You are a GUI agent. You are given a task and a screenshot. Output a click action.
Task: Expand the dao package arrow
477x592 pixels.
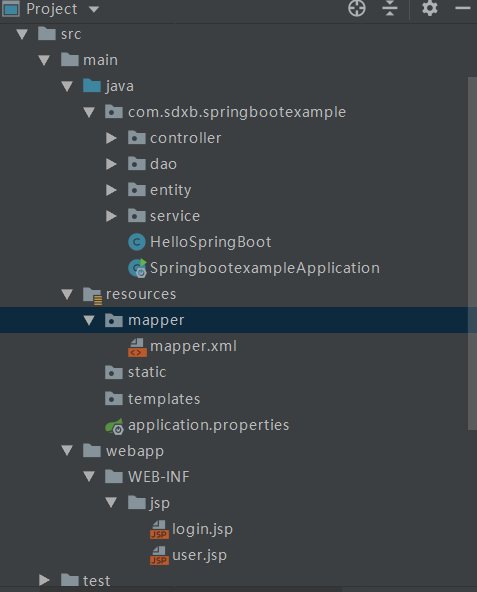point(111,164)
